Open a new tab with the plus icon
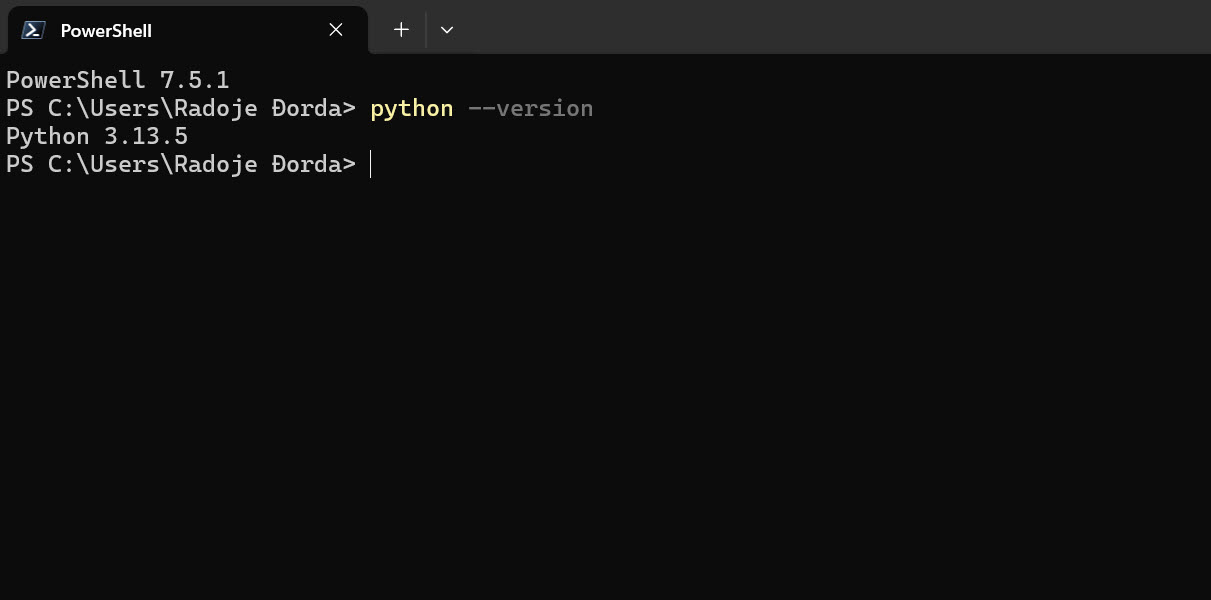 click(x=400, y=29)
